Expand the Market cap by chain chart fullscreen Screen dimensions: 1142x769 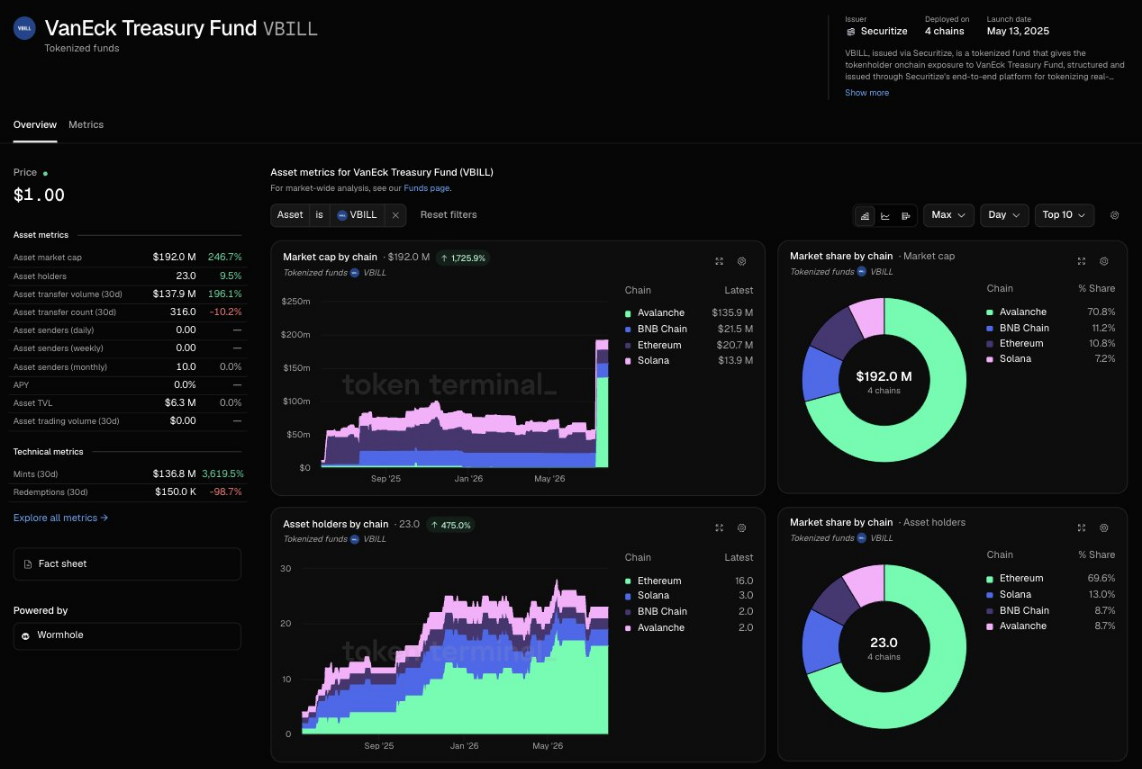click(x=719, y=261)
